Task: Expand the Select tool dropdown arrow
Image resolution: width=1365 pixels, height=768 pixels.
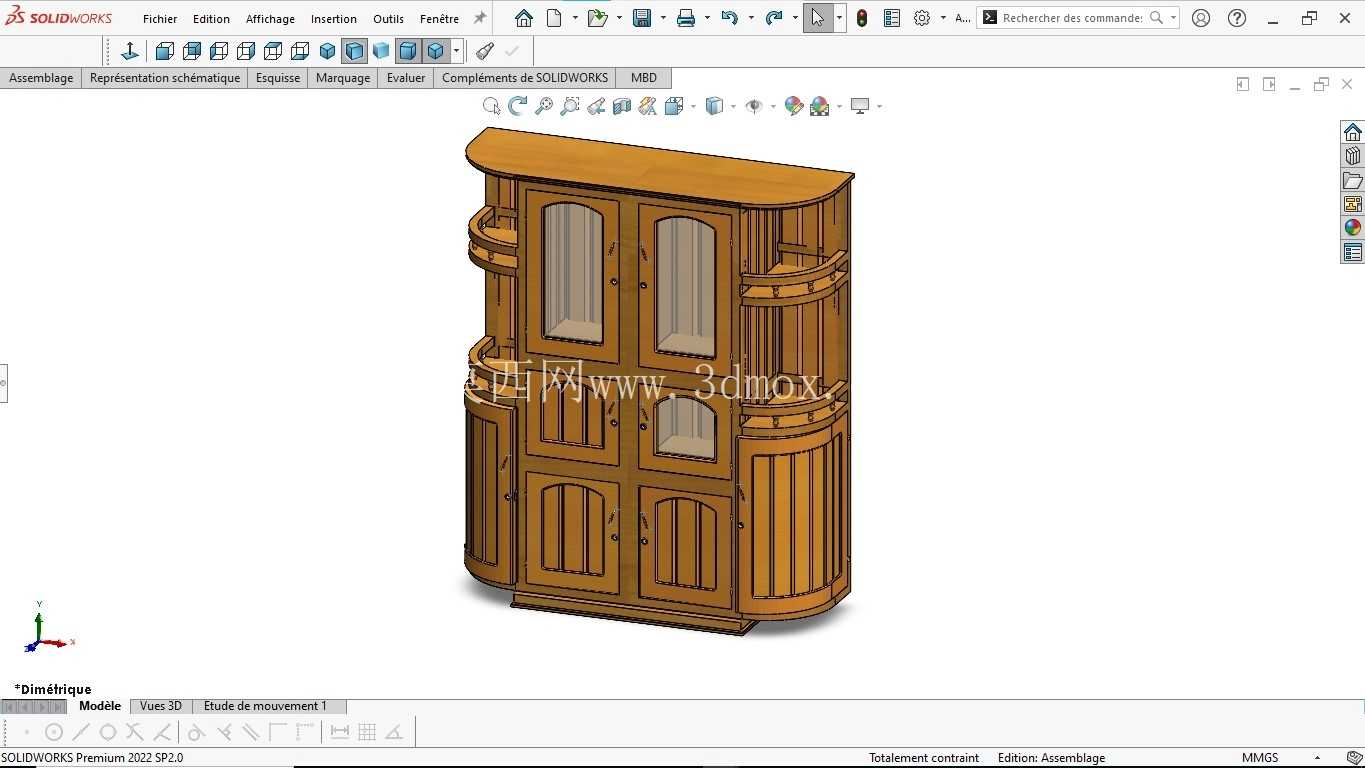Action: point(839,18)
